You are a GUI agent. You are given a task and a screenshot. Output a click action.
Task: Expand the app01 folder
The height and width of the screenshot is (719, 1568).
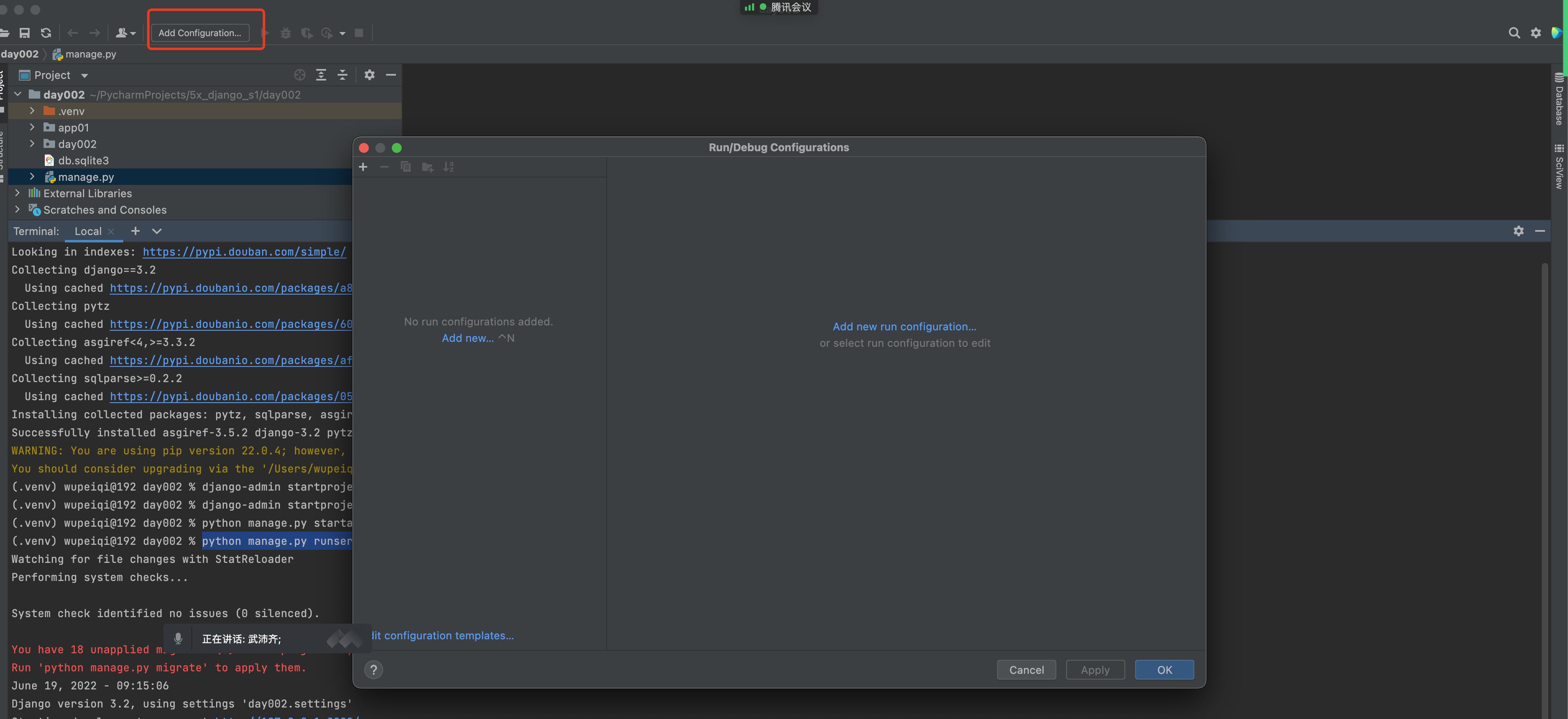pyautogui.click(x=32, y=127)
